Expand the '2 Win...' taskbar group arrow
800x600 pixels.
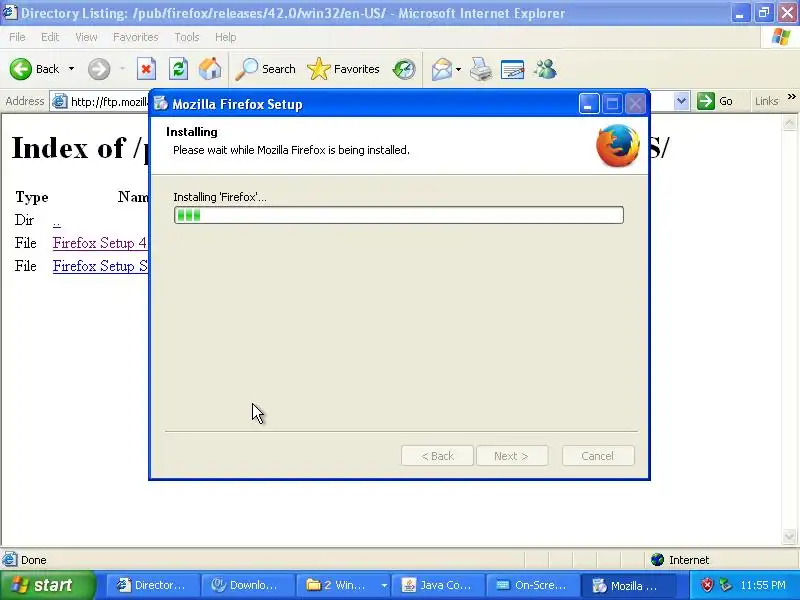click(x=384, y=586)
